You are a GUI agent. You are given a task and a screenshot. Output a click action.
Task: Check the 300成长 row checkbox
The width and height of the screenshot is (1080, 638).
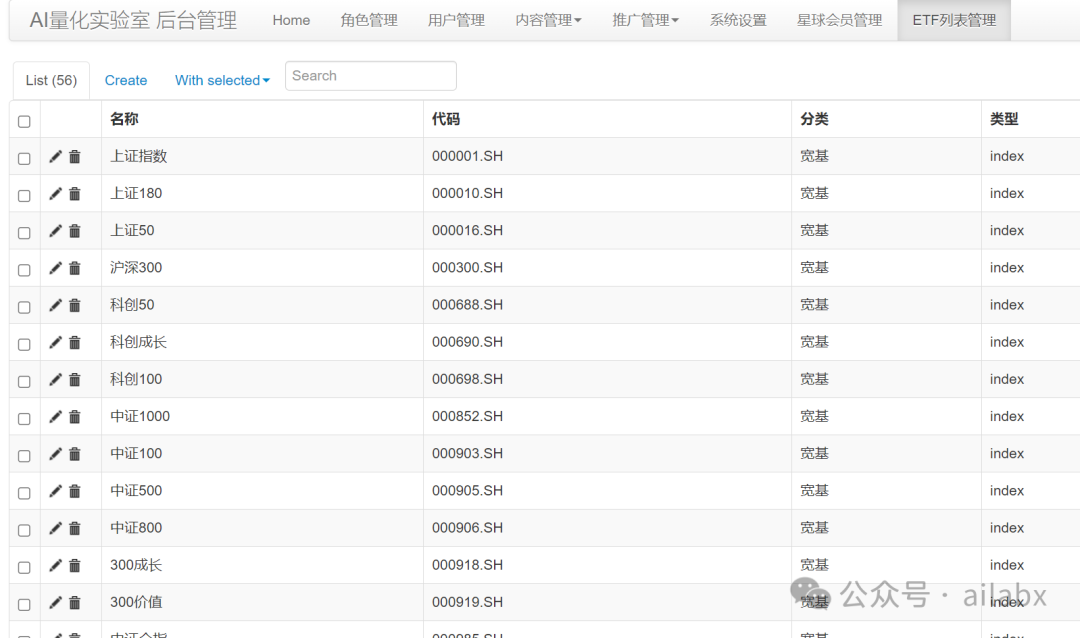(x=24, y=568)
